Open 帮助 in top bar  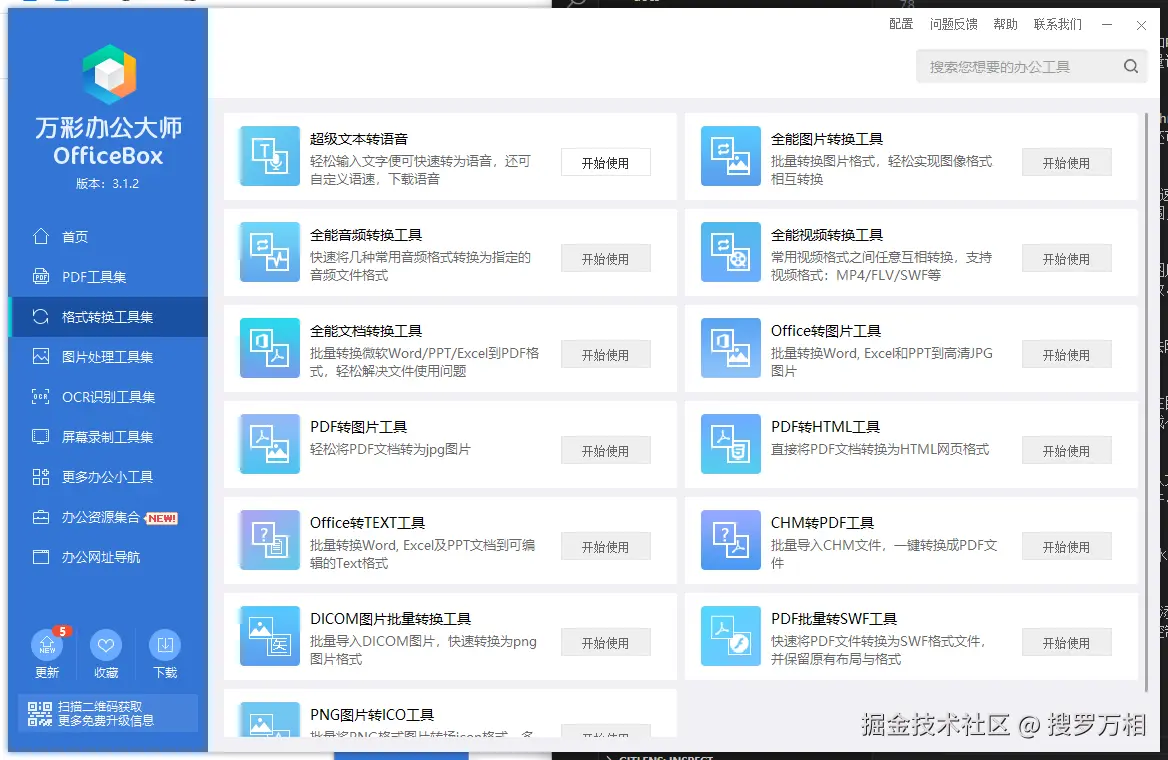tap(1005, 25)
